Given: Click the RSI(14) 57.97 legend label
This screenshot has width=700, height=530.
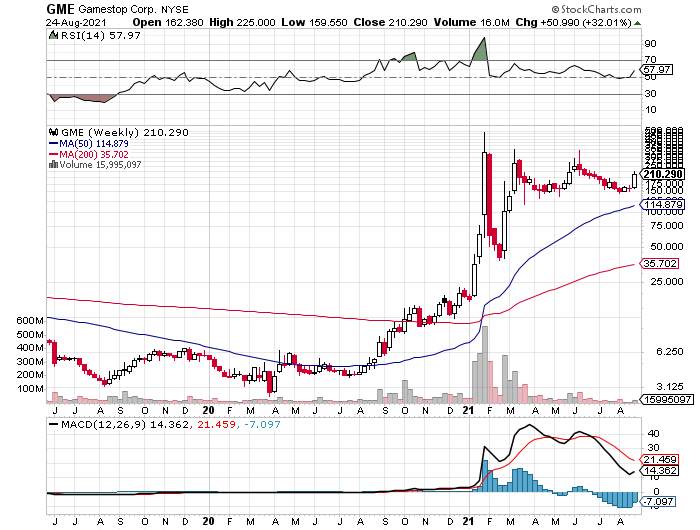Looking at the screenshot, I should pyautogui.click(x=101, y=36).
